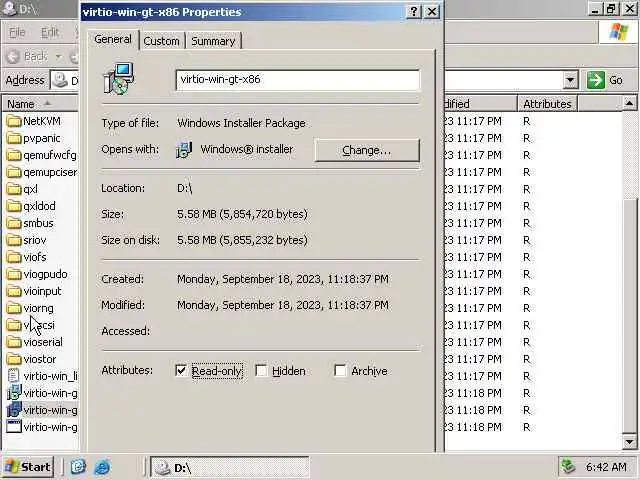The image size is (640, 480).
Task: Enable the Hidden attribute checkbox
Action: [261, 371]
